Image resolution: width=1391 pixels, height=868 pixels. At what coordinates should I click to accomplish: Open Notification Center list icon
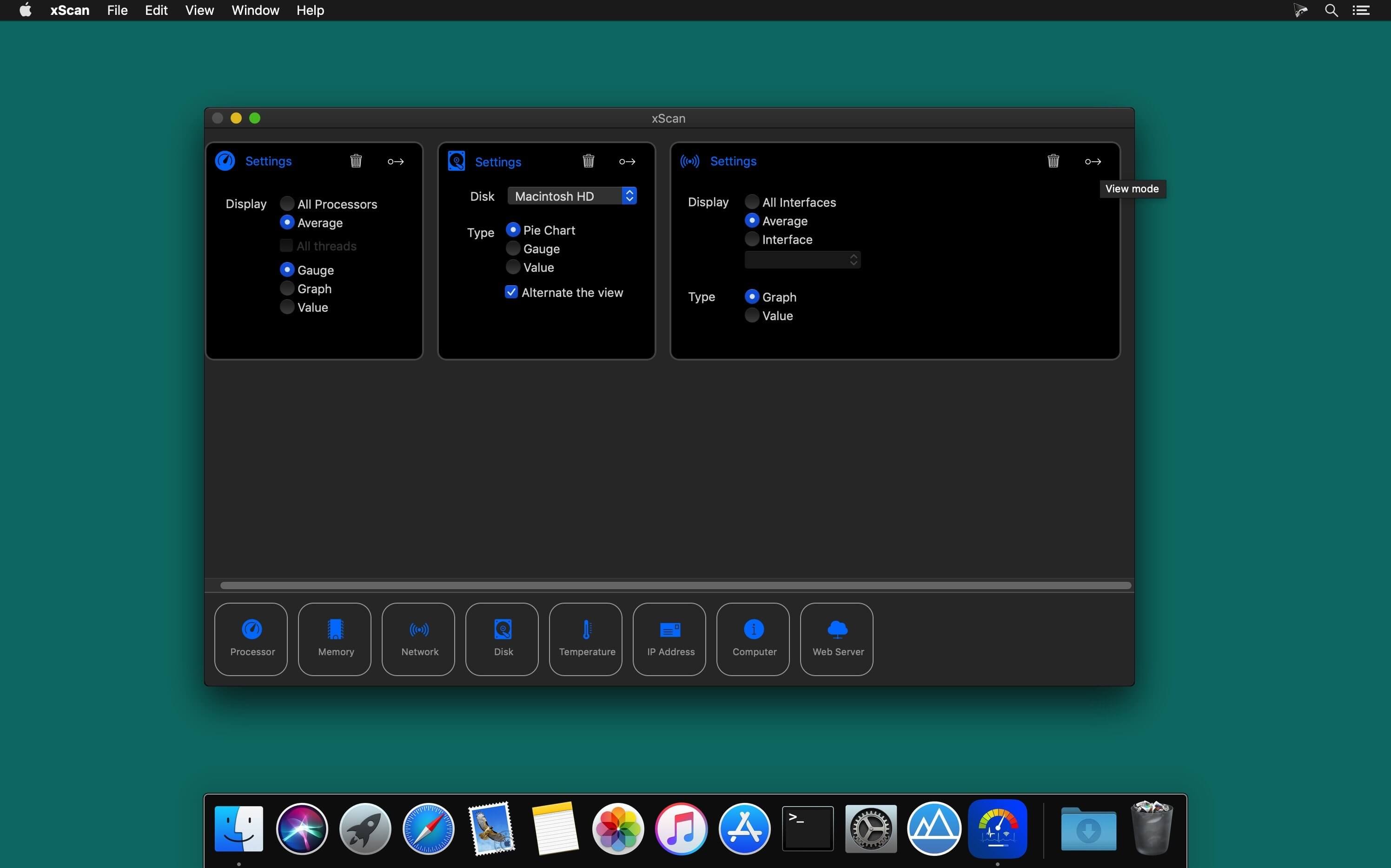click(1361, 10)
